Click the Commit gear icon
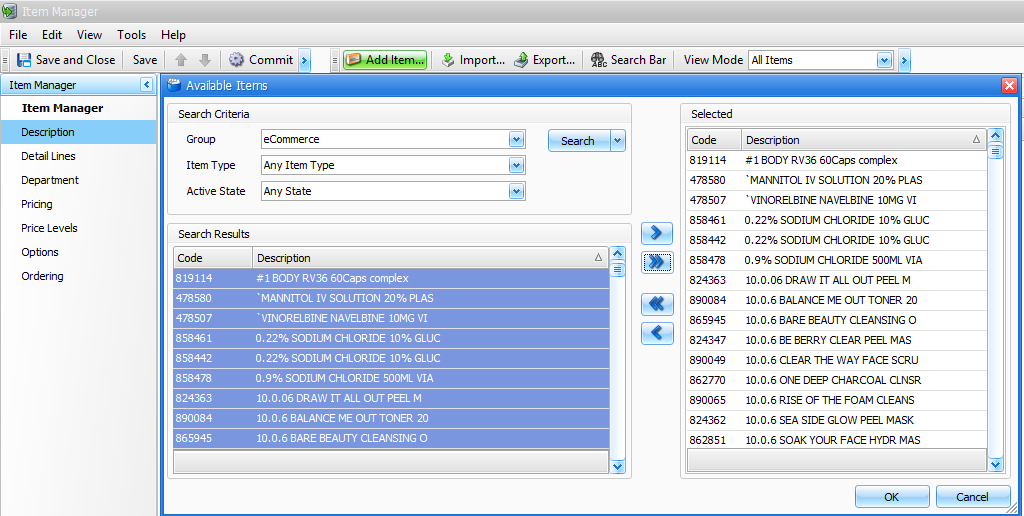This screenshot has width=1024, height=516. tap(236, 60)
